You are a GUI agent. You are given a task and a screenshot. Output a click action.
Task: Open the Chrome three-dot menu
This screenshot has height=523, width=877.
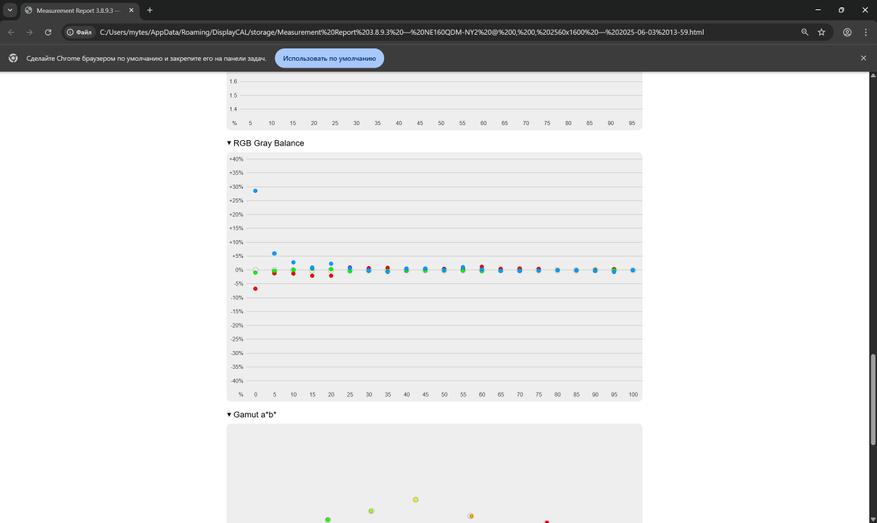point(865,32)
